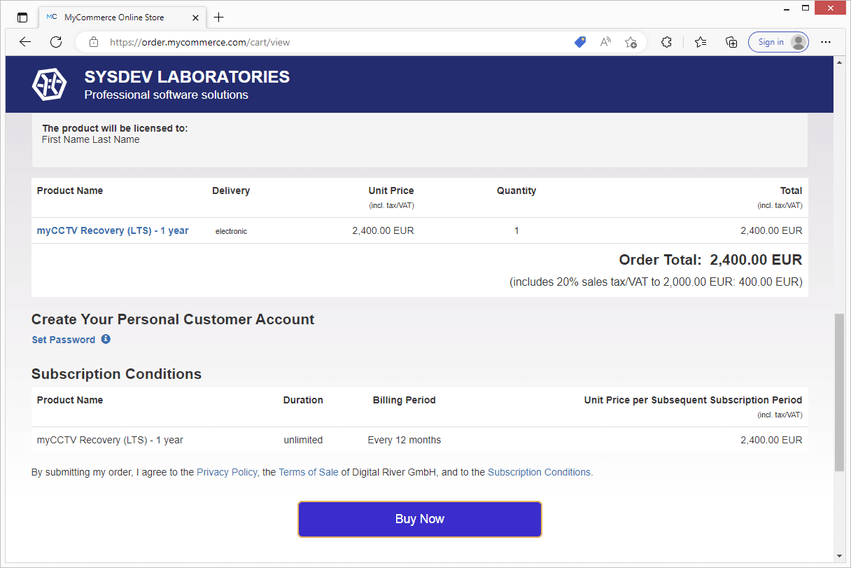Click the Read aloud icon
Image resolution: width=851 pixels, height=568 pixels.
click(605, 42)
